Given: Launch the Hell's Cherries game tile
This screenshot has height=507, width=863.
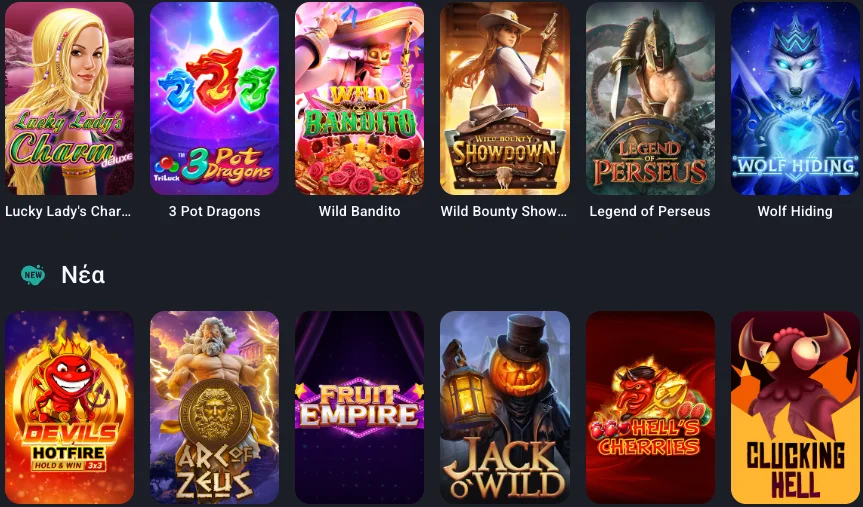Looking at the screenshot, I should point(650,407).
